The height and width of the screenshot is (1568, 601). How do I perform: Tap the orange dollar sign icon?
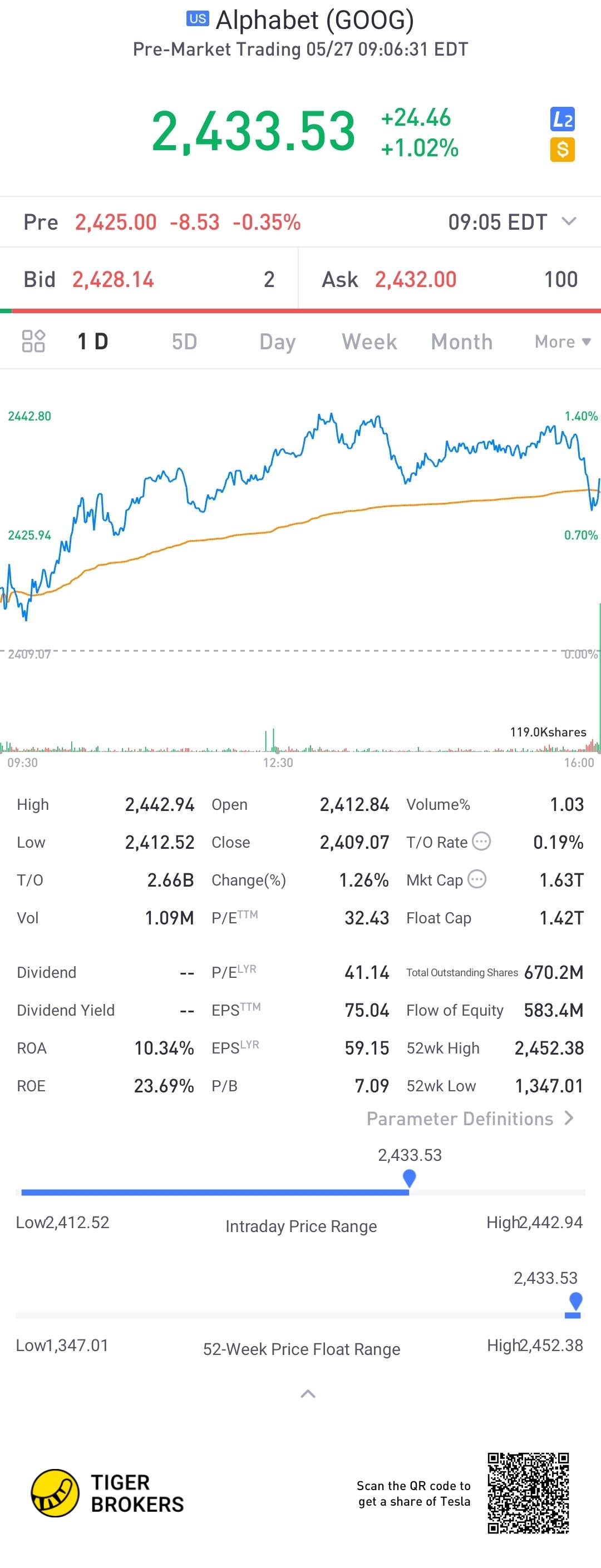562,150
